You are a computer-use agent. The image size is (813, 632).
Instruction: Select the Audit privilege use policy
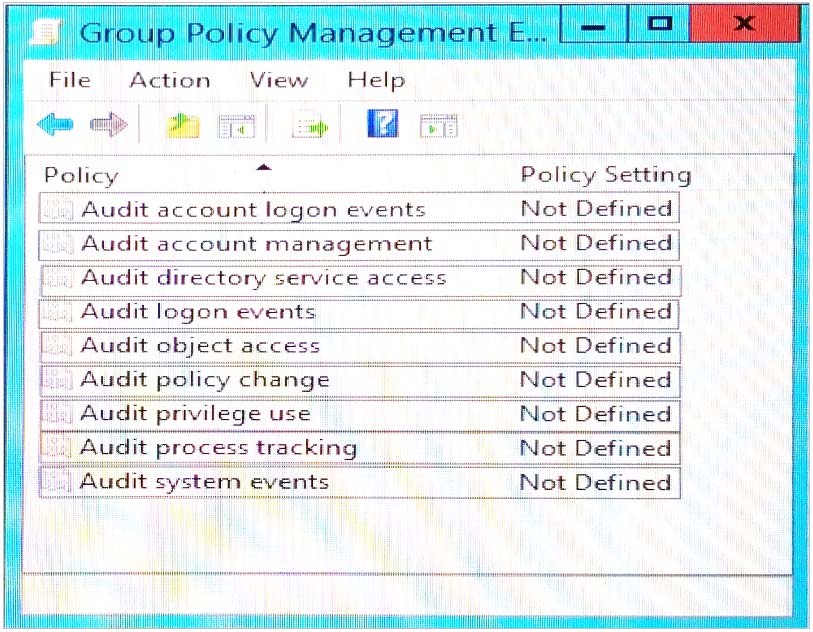point(359,414)
